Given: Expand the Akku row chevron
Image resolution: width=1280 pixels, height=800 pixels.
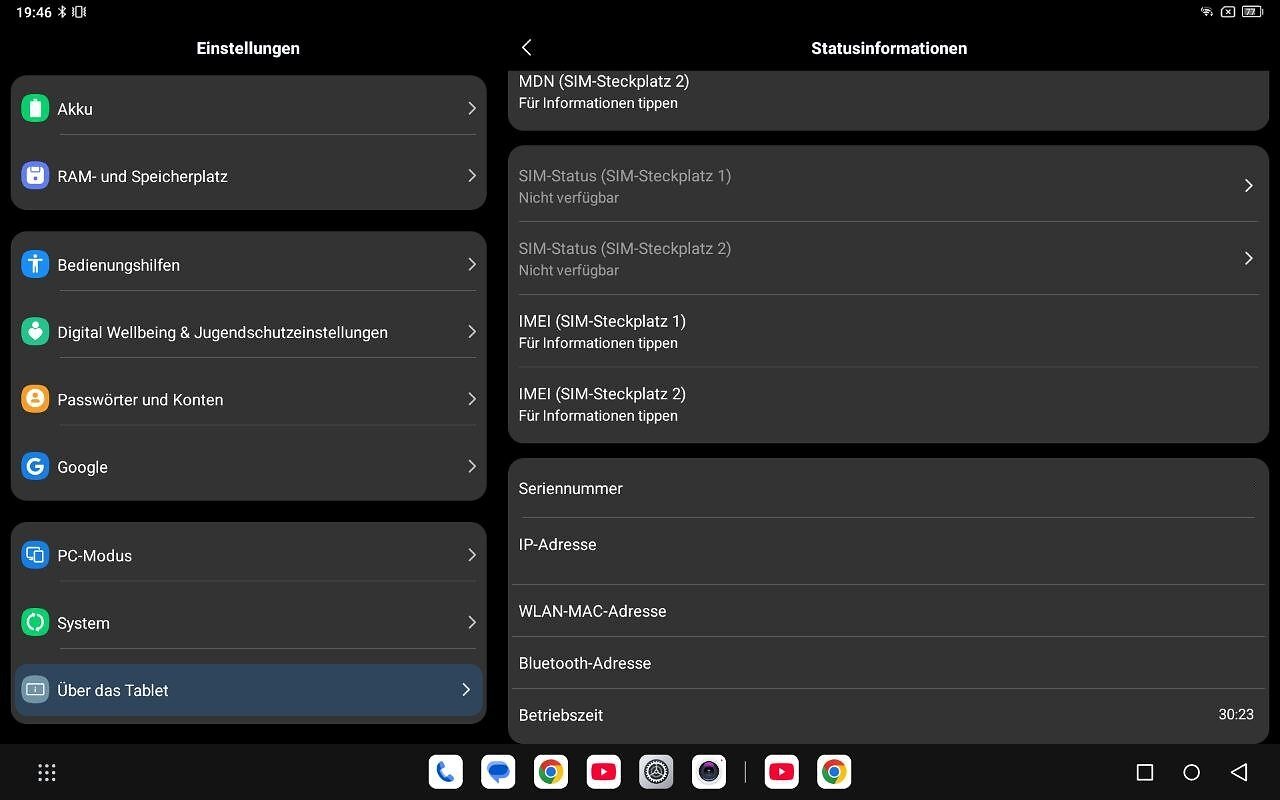Looking at the screenshot, I should pyautogui.click(x=472, y=108).
